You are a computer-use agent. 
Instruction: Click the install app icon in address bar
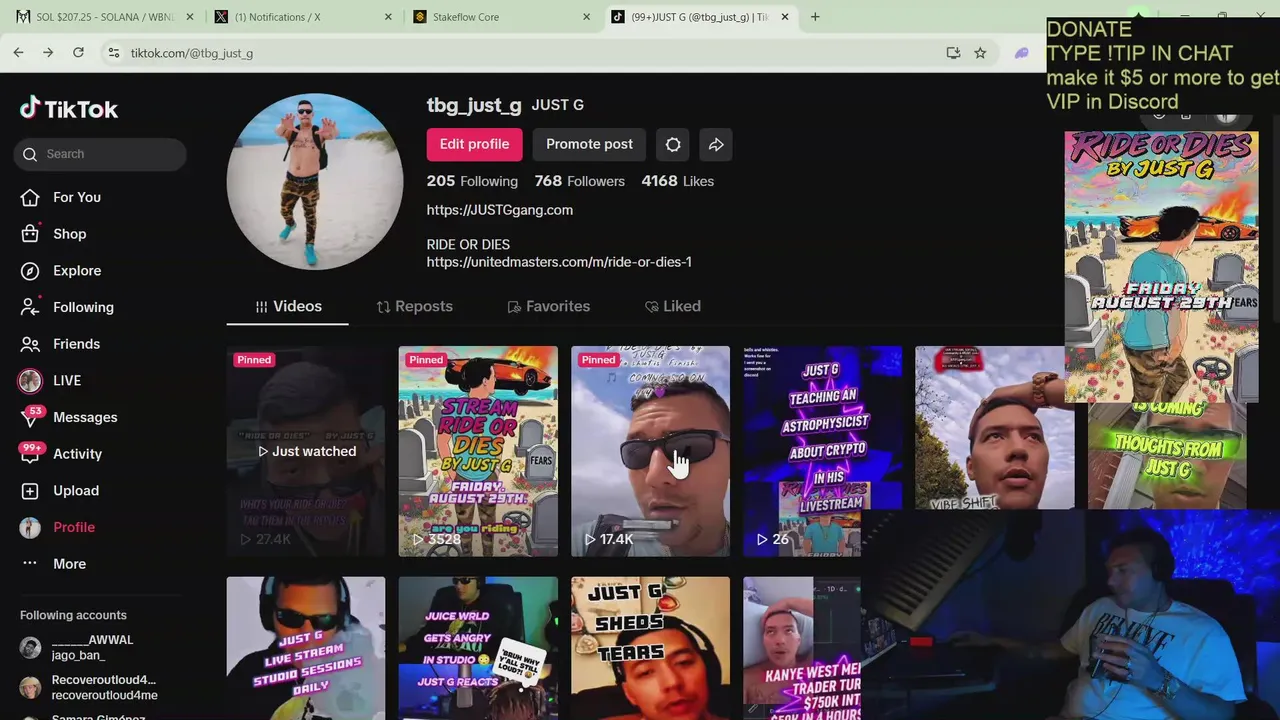click(953, 53)
